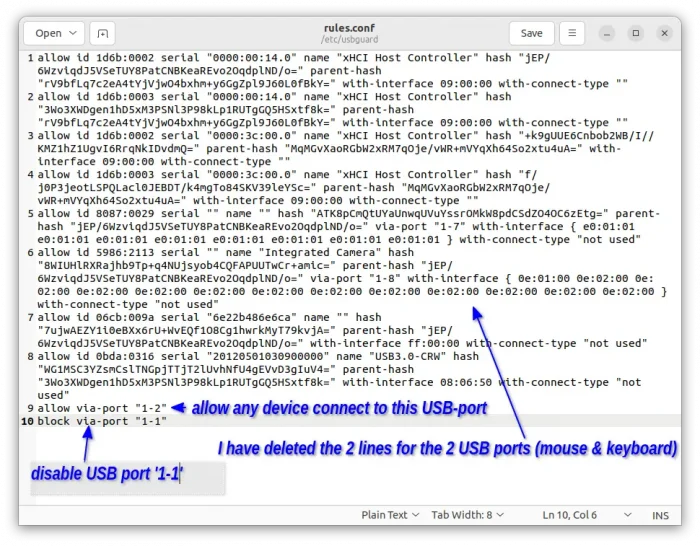Click the Open button
Screen dimensions: 700x546
click(56, 33)
